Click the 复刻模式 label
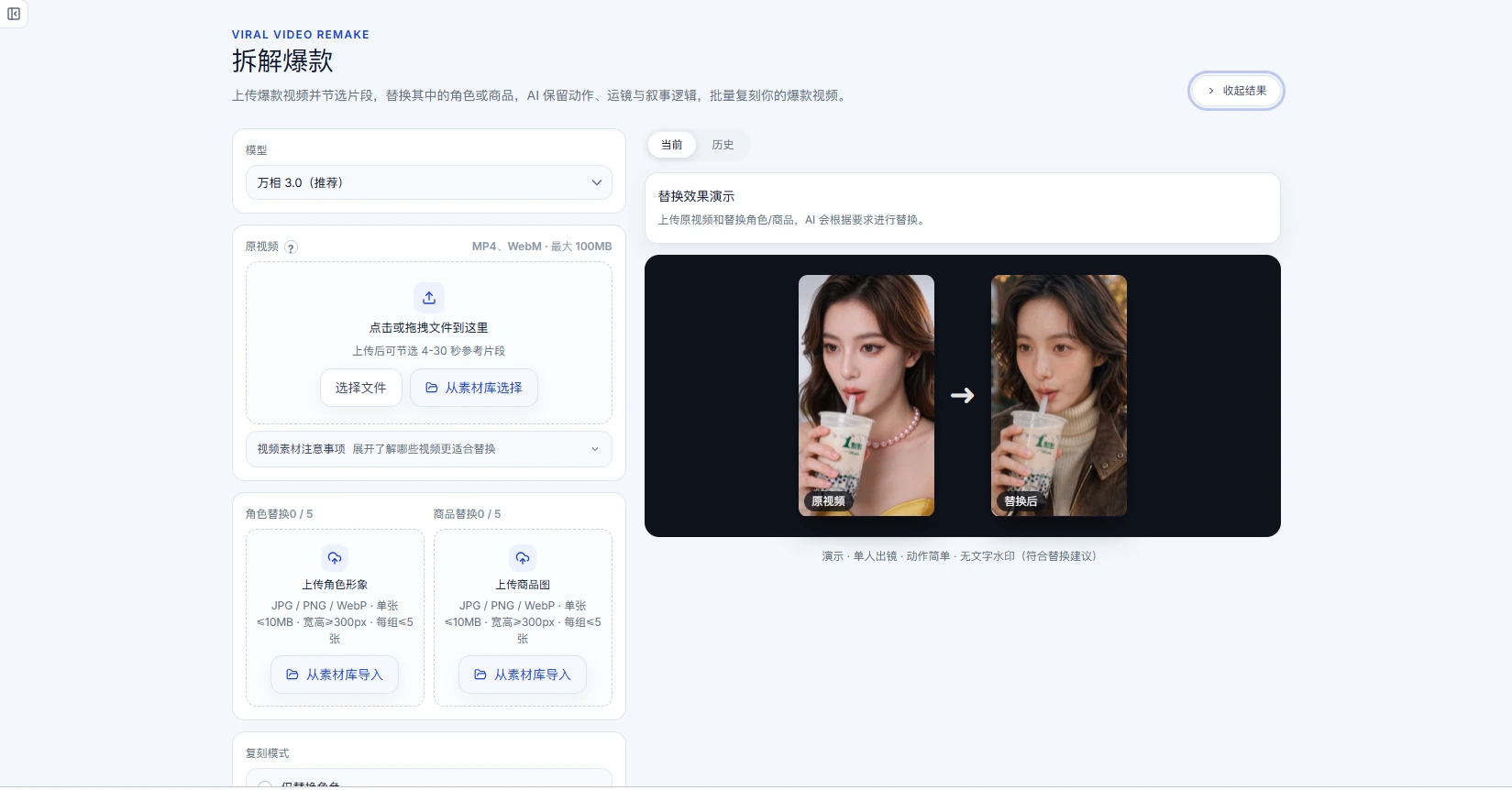The height and width of the screenshot is (790, 1512). click(267, 753)
